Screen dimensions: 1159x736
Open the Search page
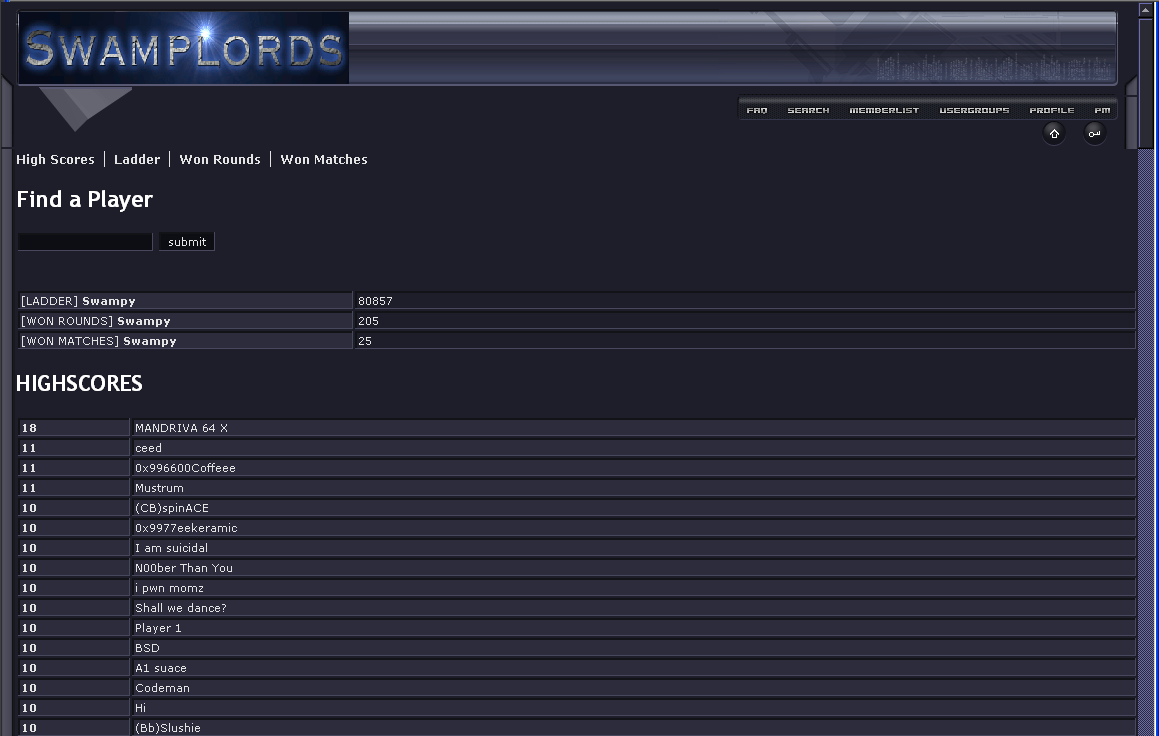(x=808, y=110)
